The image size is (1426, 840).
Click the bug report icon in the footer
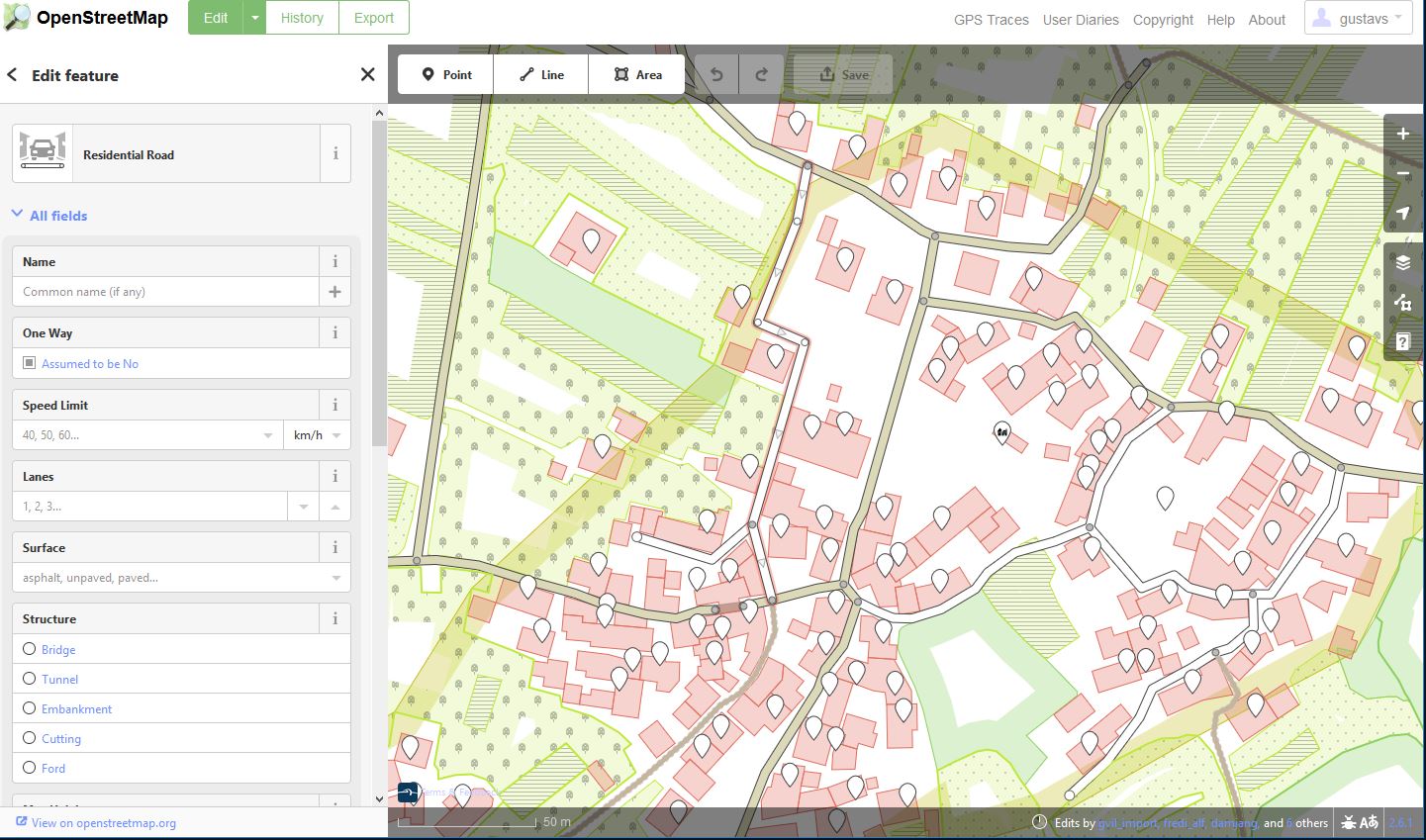click(x=1348, y=822)
